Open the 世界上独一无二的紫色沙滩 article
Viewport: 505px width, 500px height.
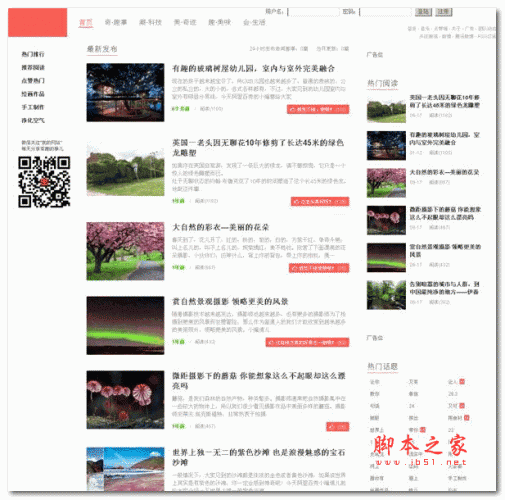click(x=259, y=457)
